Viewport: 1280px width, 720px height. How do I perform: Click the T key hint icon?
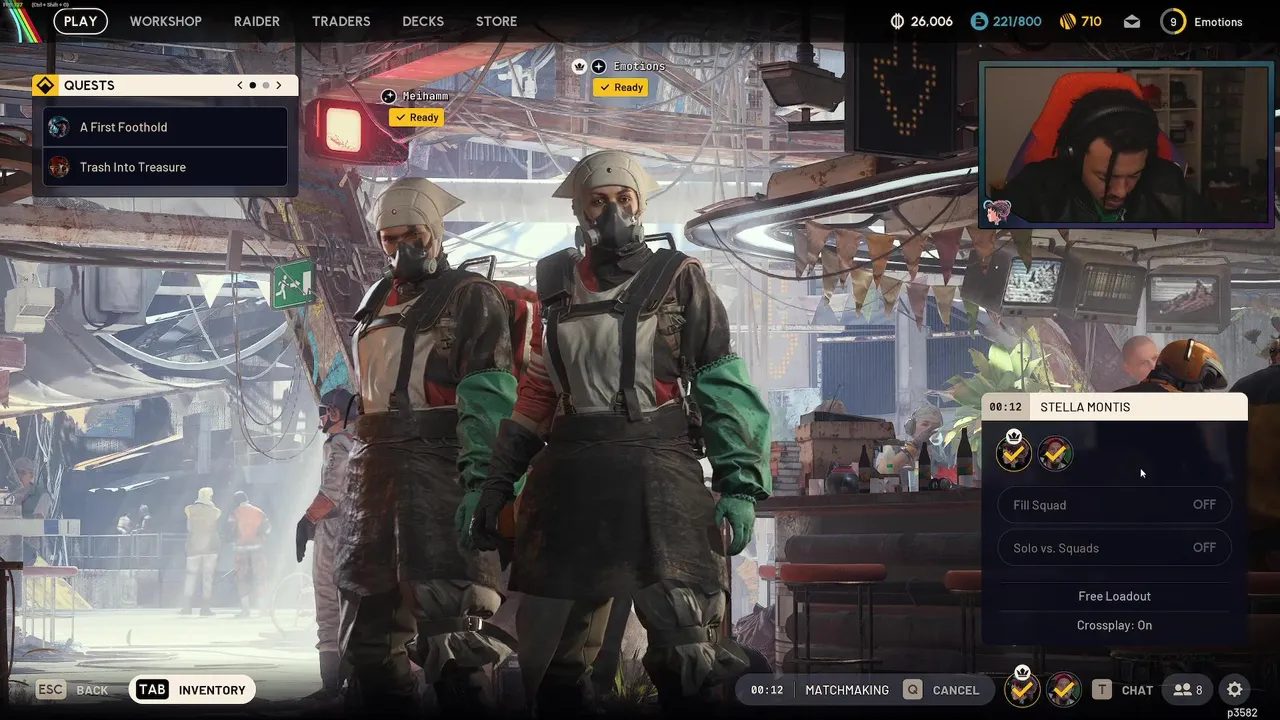pos(1101,690)
